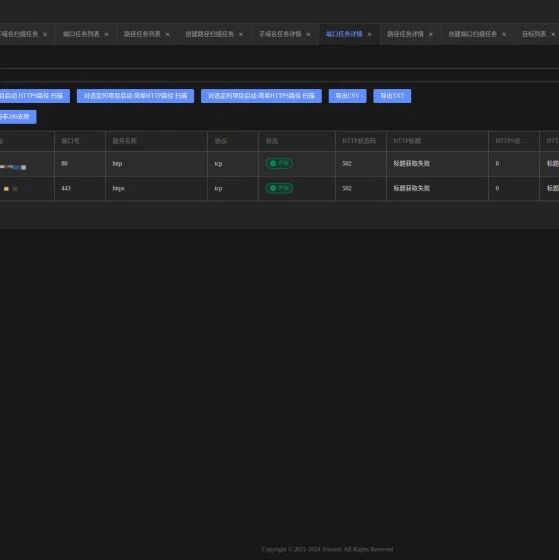Screen dimensions: 559x560
Task: Close the 目标列表 tab
Action: tap(553, 34)
